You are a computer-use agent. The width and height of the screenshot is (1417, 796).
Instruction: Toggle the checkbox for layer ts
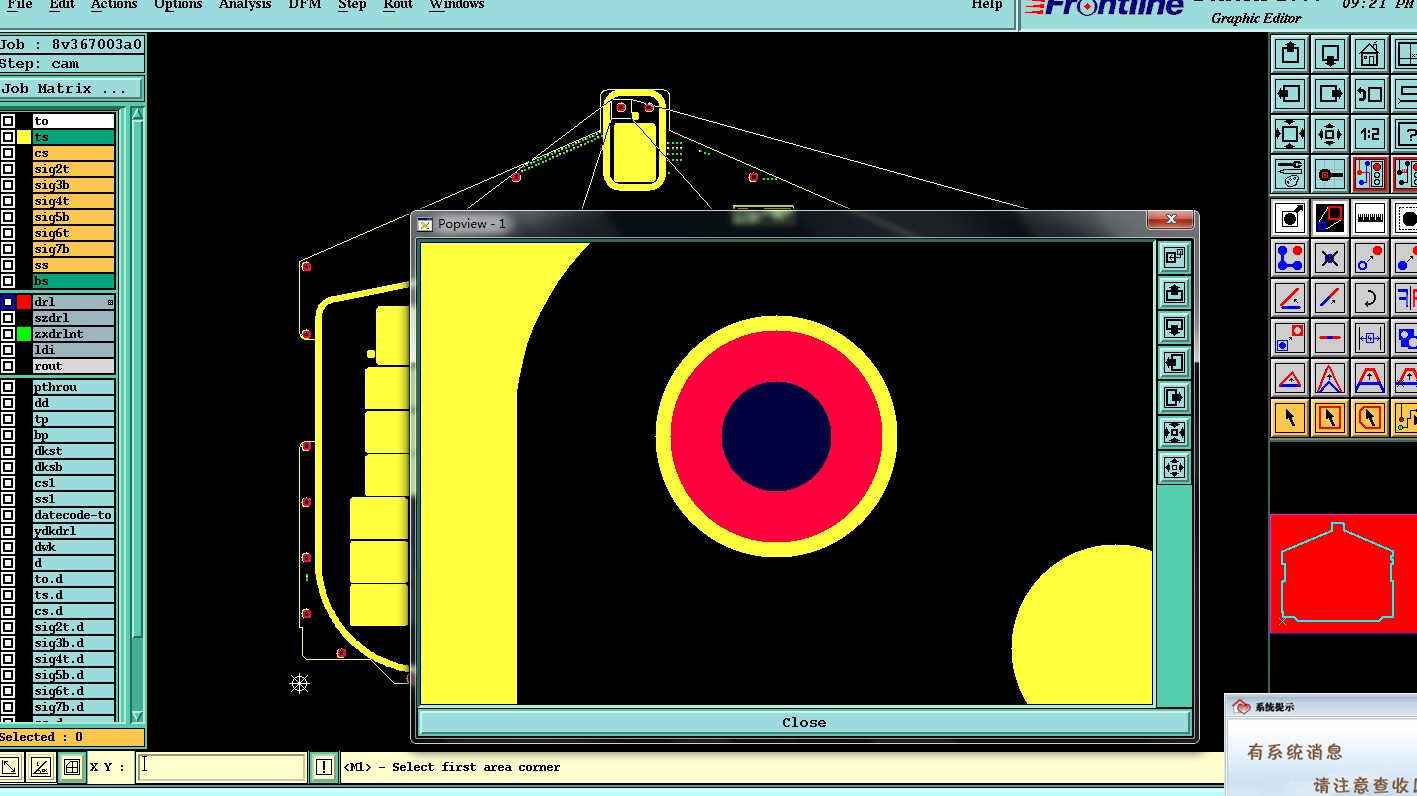tap(8, 137)
